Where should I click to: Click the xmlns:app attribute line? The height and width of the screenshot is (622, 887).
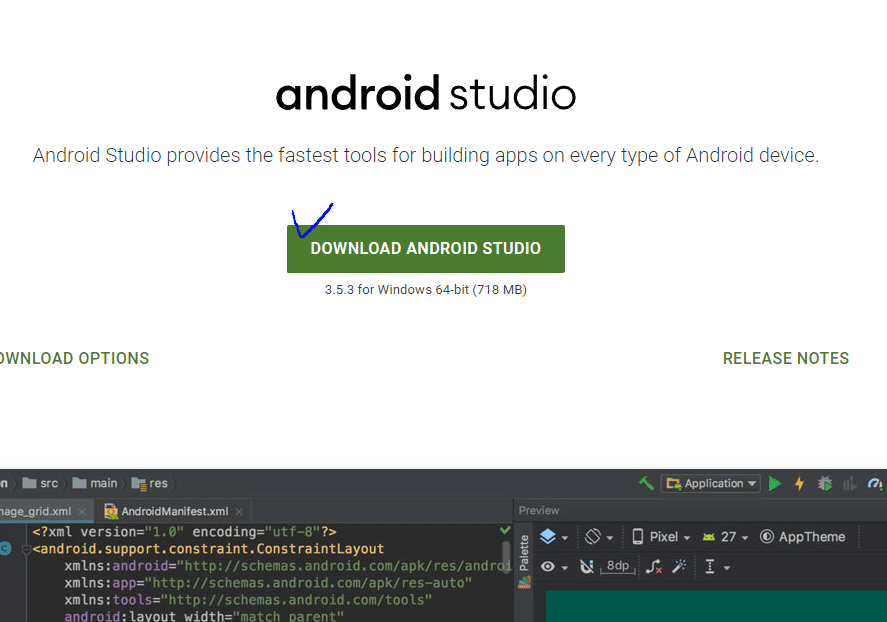pos(268,583)
